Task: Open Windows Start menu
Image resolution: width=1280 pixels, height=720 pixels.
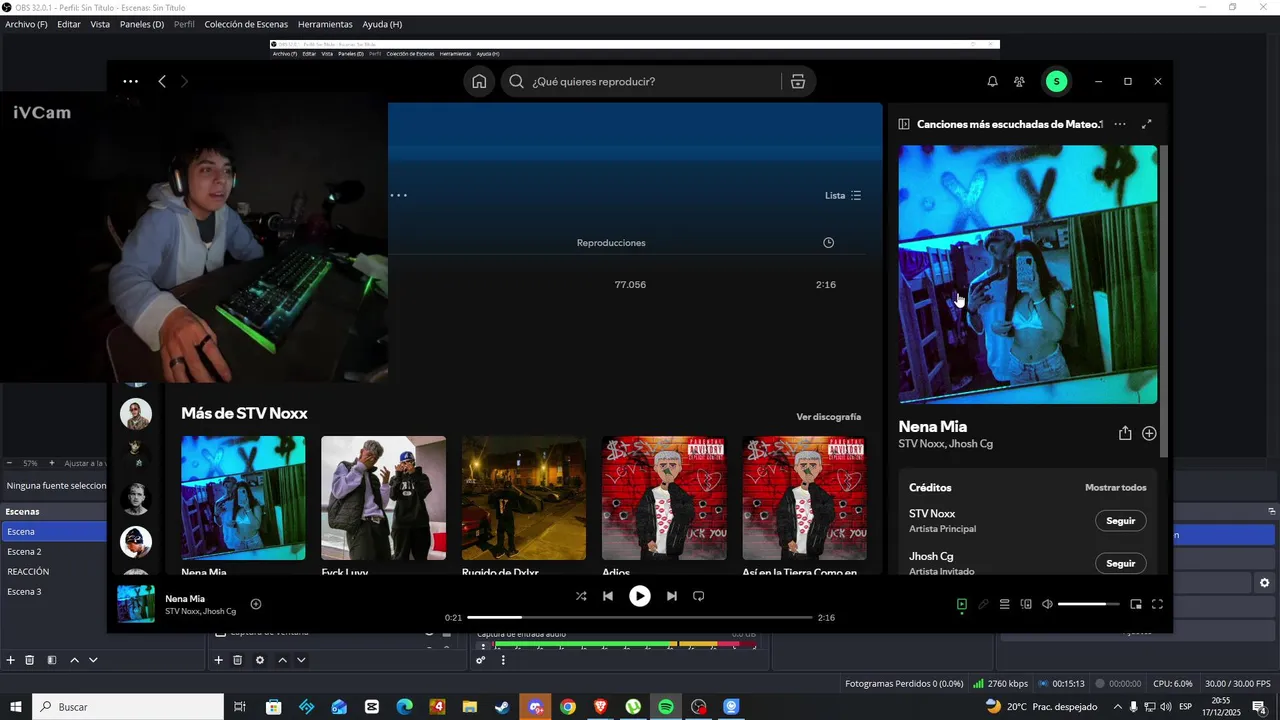Action: tap(16, 707)
